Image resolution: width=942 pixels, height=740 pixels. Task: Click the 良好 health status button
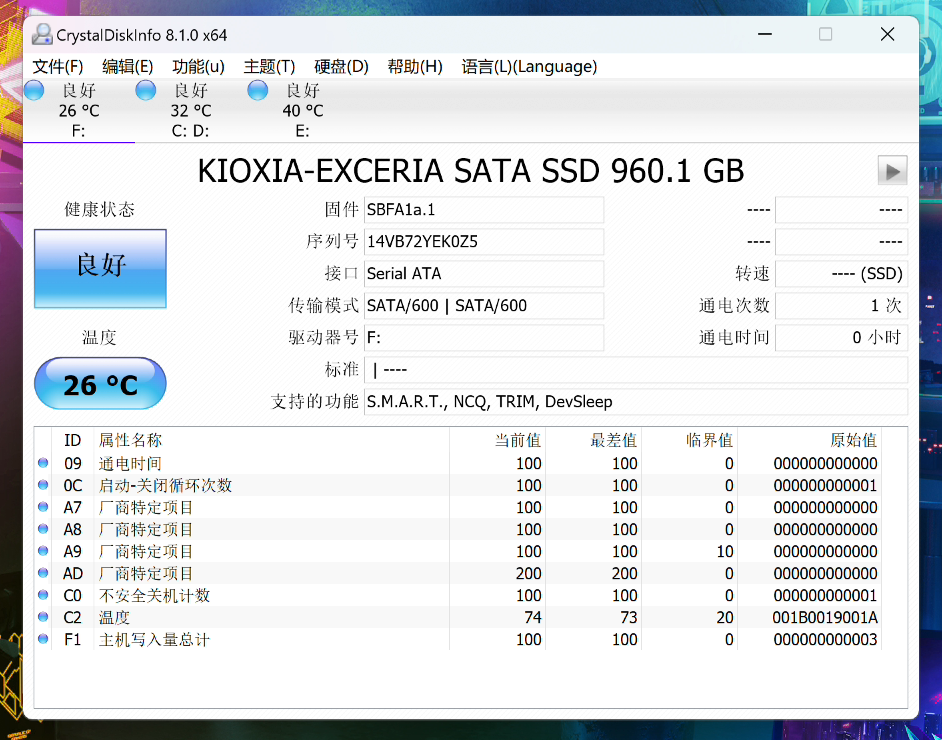100,268
